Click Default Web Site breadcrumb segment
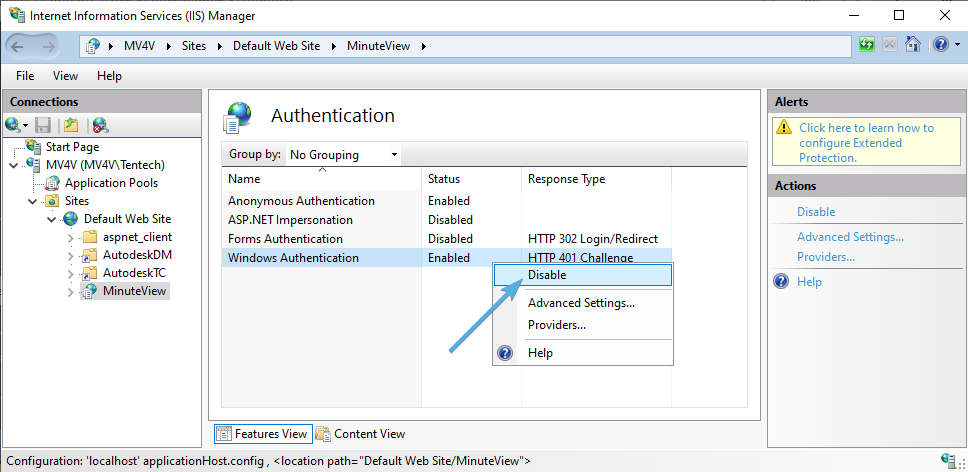This screenshot has height=472, width=968. [277, 46]
